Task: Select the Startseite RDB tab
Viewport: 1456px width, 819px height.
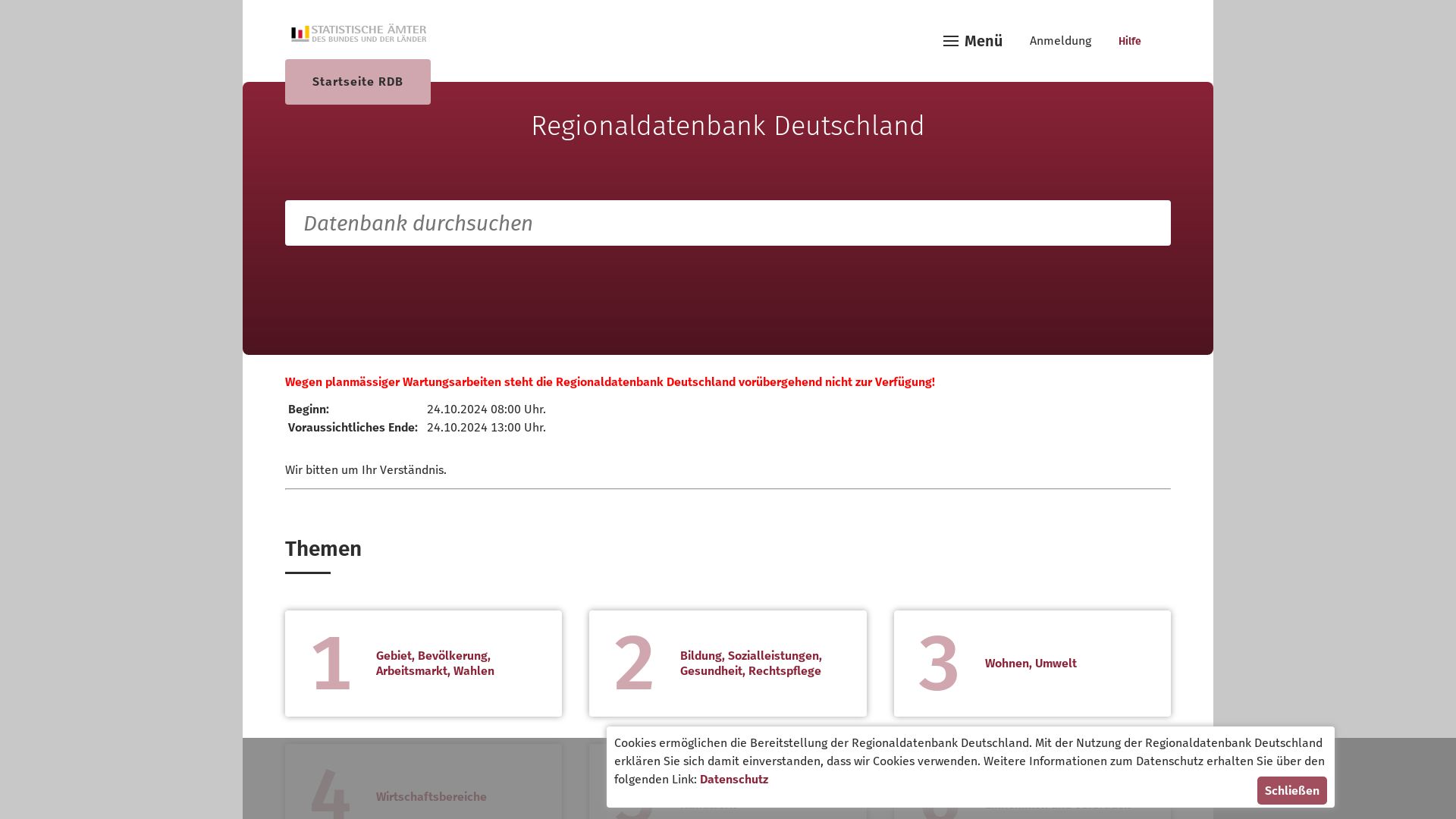Action: 358,82
